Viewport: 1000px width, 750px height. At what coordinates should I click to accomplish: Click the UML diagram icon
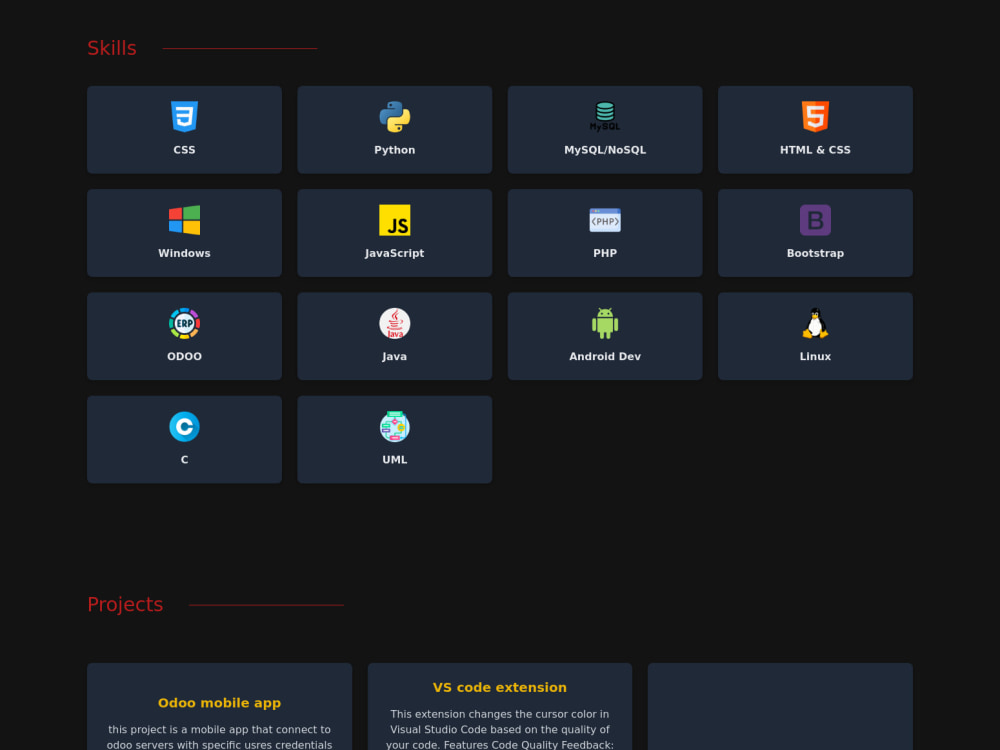[x=395, y=427]
